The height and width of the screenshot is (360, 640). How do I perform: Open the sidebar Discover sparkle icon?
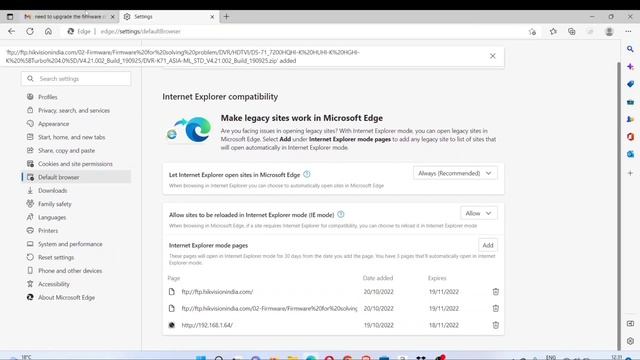tap(630, 67)
